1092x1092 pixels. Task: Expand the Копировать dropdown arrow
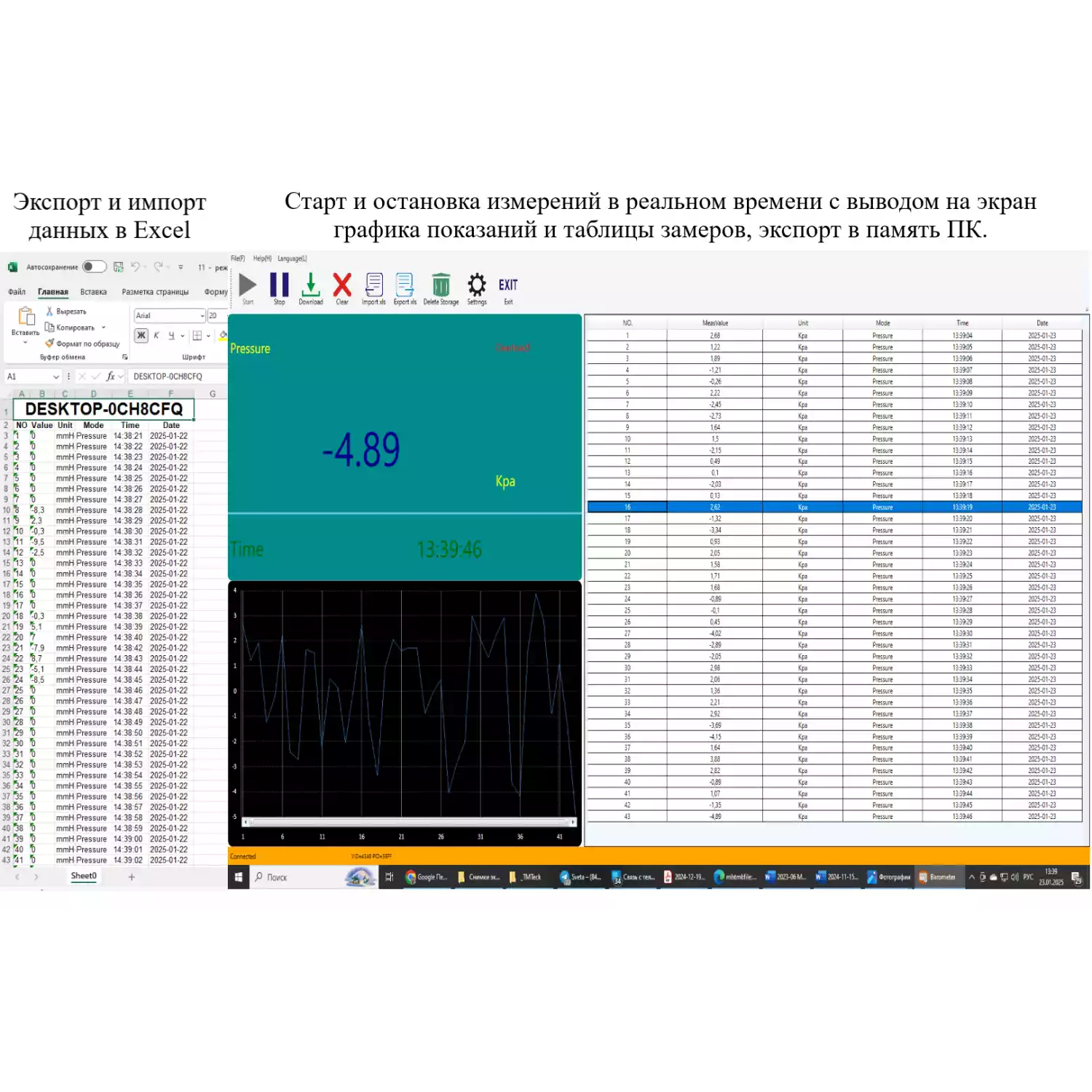click(x=104, y=328)
